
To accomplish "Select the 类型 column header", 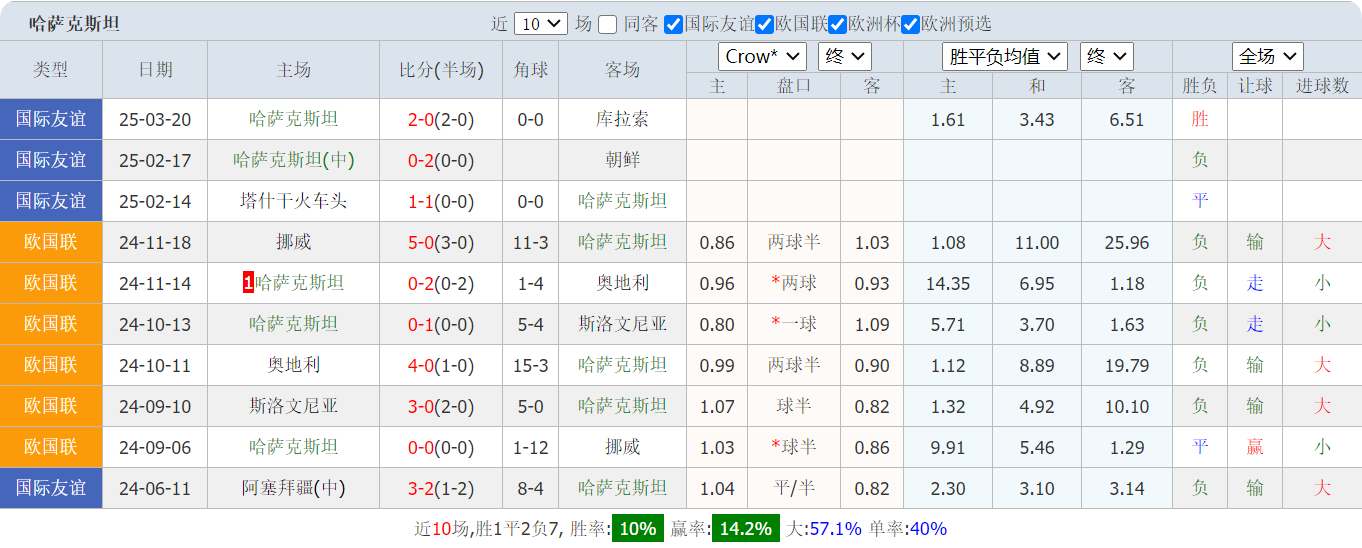I will point(51,69).
